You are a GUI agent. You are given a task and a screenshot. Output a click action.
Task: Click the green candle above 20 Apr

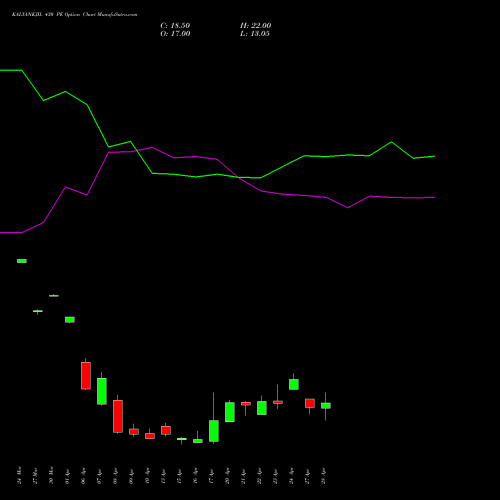pyautogui.click(x=230, y=412)
